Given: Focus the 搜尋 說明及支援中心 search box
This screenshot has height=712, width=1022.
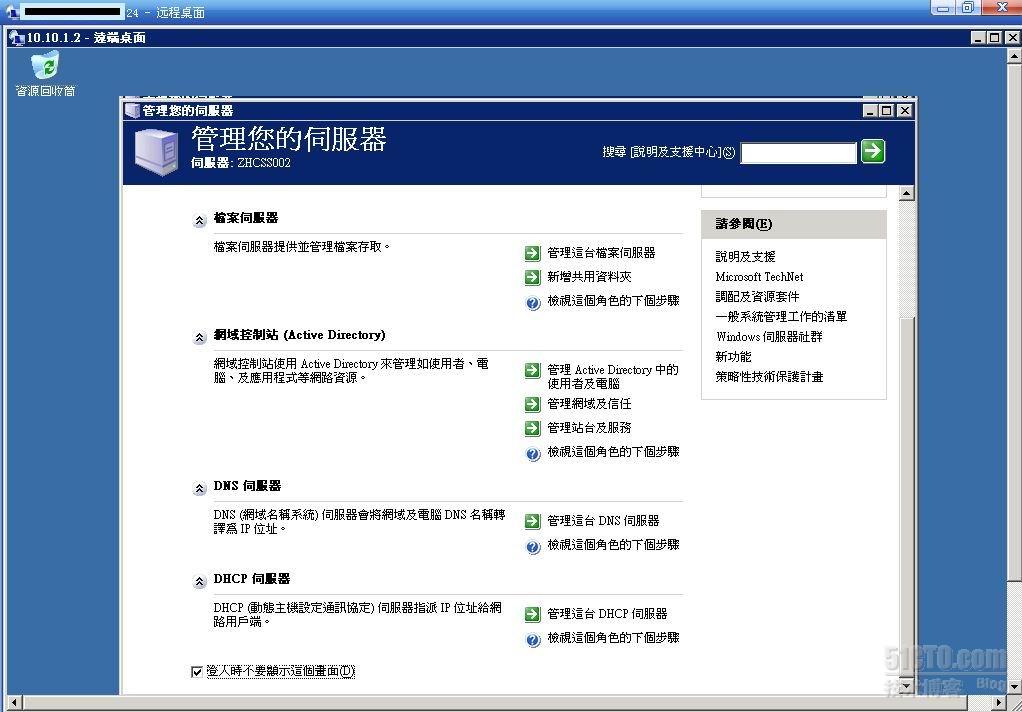Looking at the screenshot, I should click(798, 153).
